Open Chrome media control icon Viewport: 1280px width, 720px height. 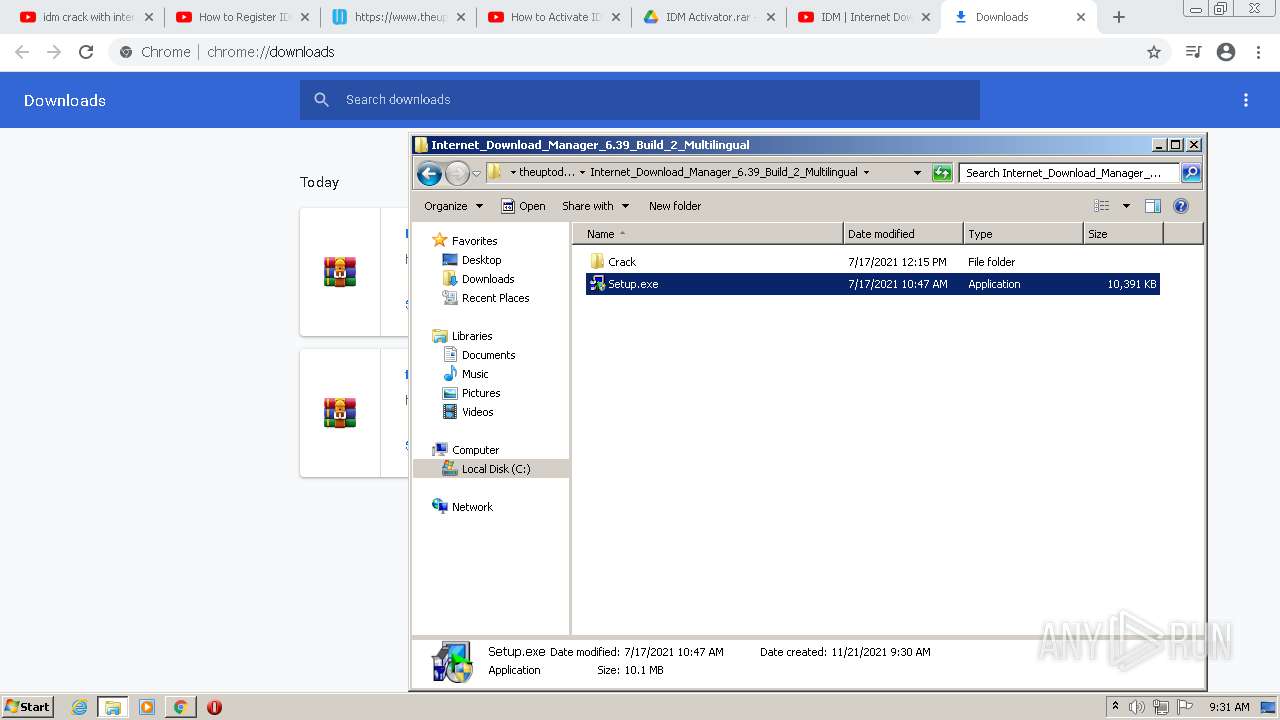coord(1193,52)
